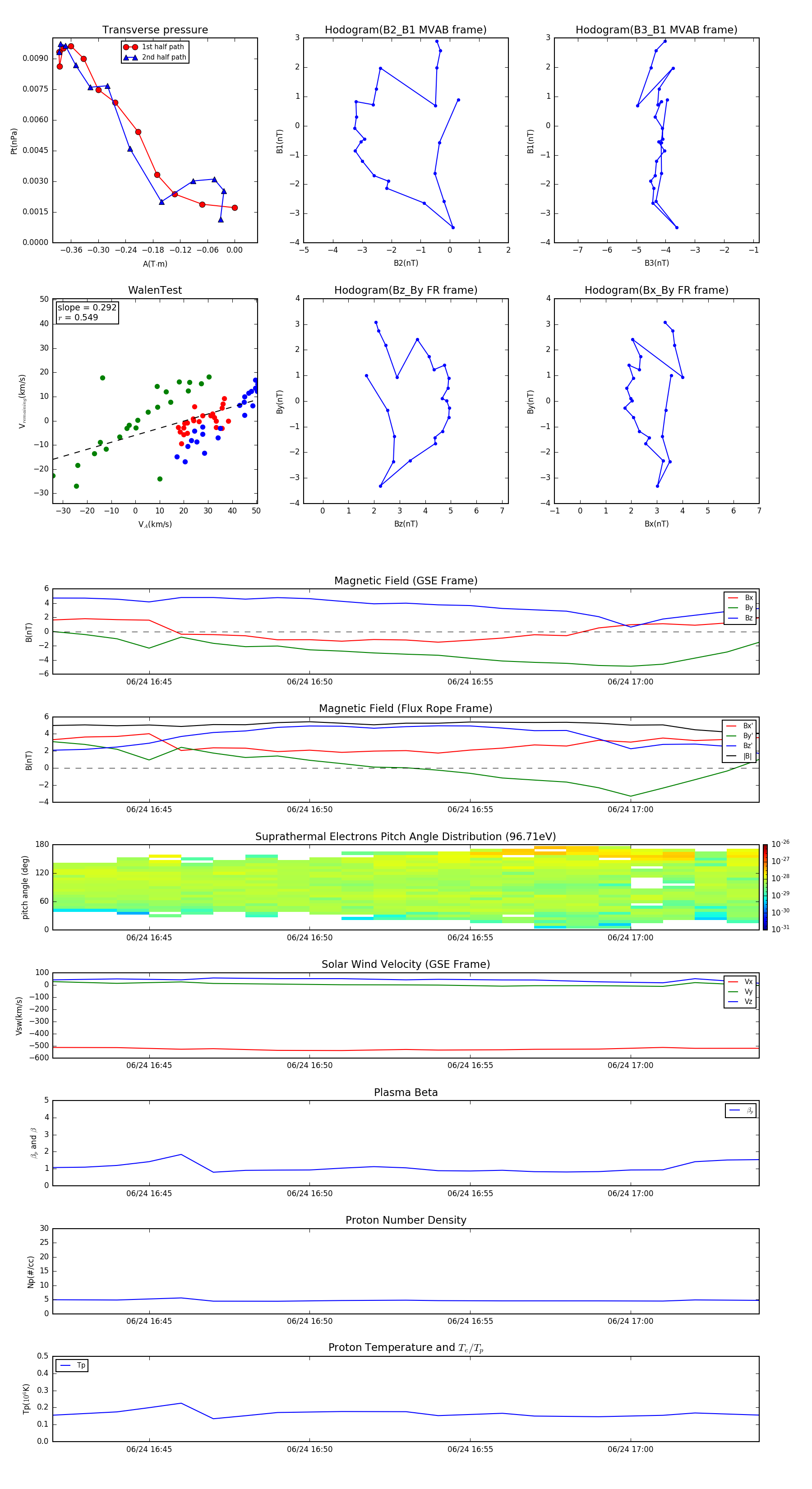Select the "V_remaining(km/s)" y-axis label
The width and height of the screenshot is (812, 1489).
[22, 401]
